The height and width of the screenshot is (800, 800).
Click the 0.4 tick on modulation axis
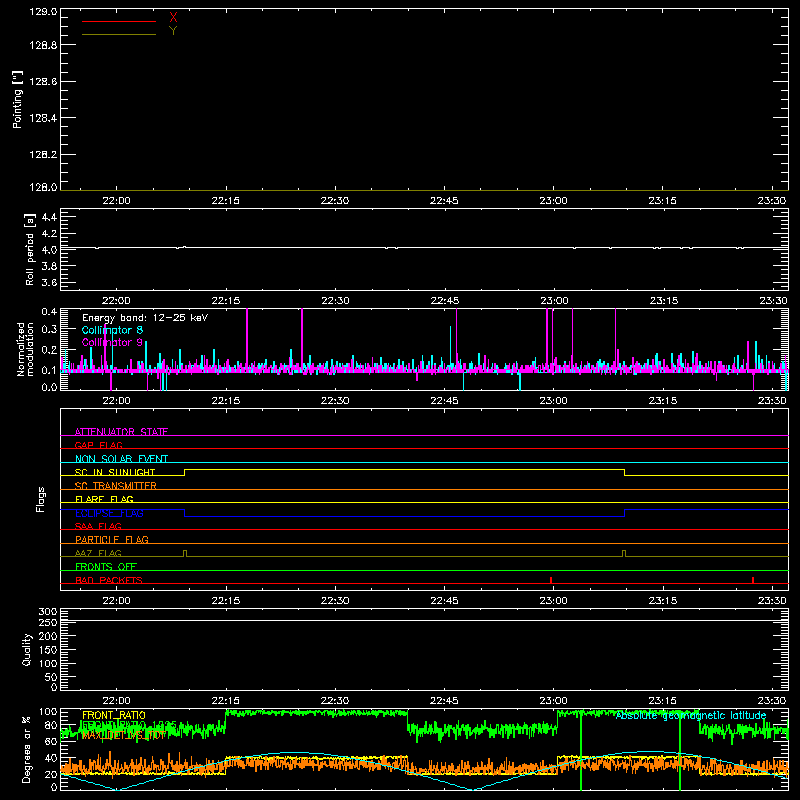pos(49,312)
